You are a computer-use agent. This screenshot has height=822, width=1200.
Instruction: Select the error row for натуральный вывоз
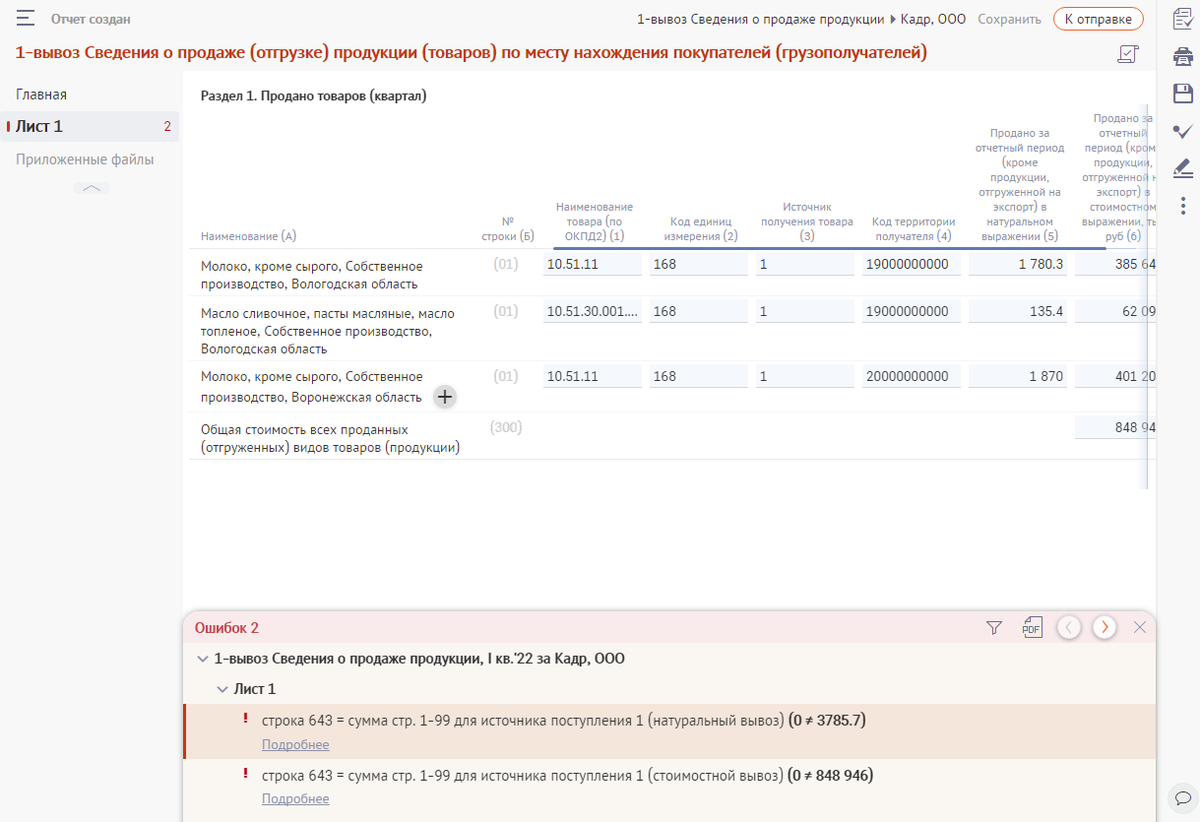pyautogui.click(x=669, y=731)
